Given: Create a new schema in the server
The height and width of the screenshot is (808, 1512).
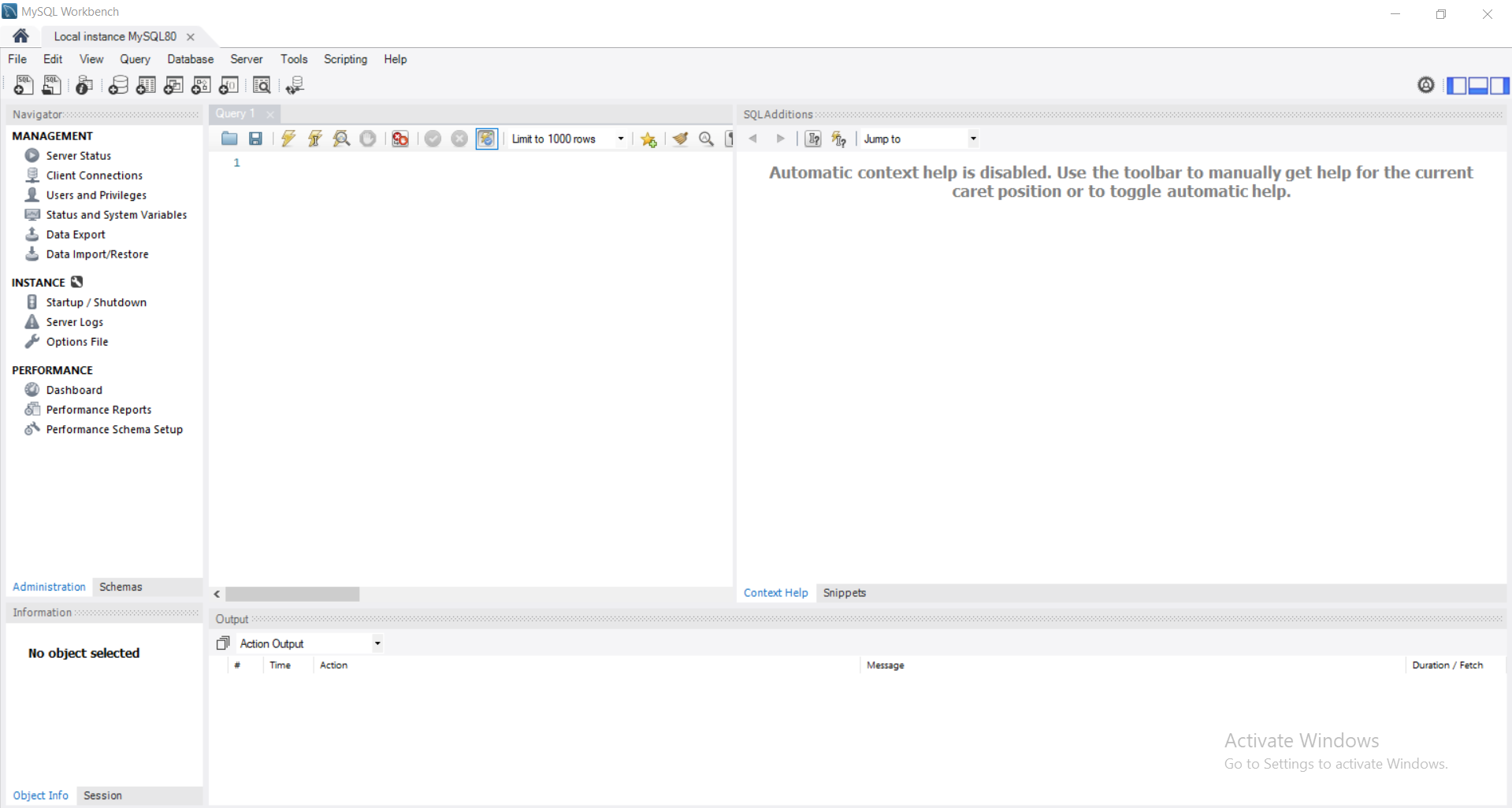Looking at the screenshot, I should click(118, 85).
